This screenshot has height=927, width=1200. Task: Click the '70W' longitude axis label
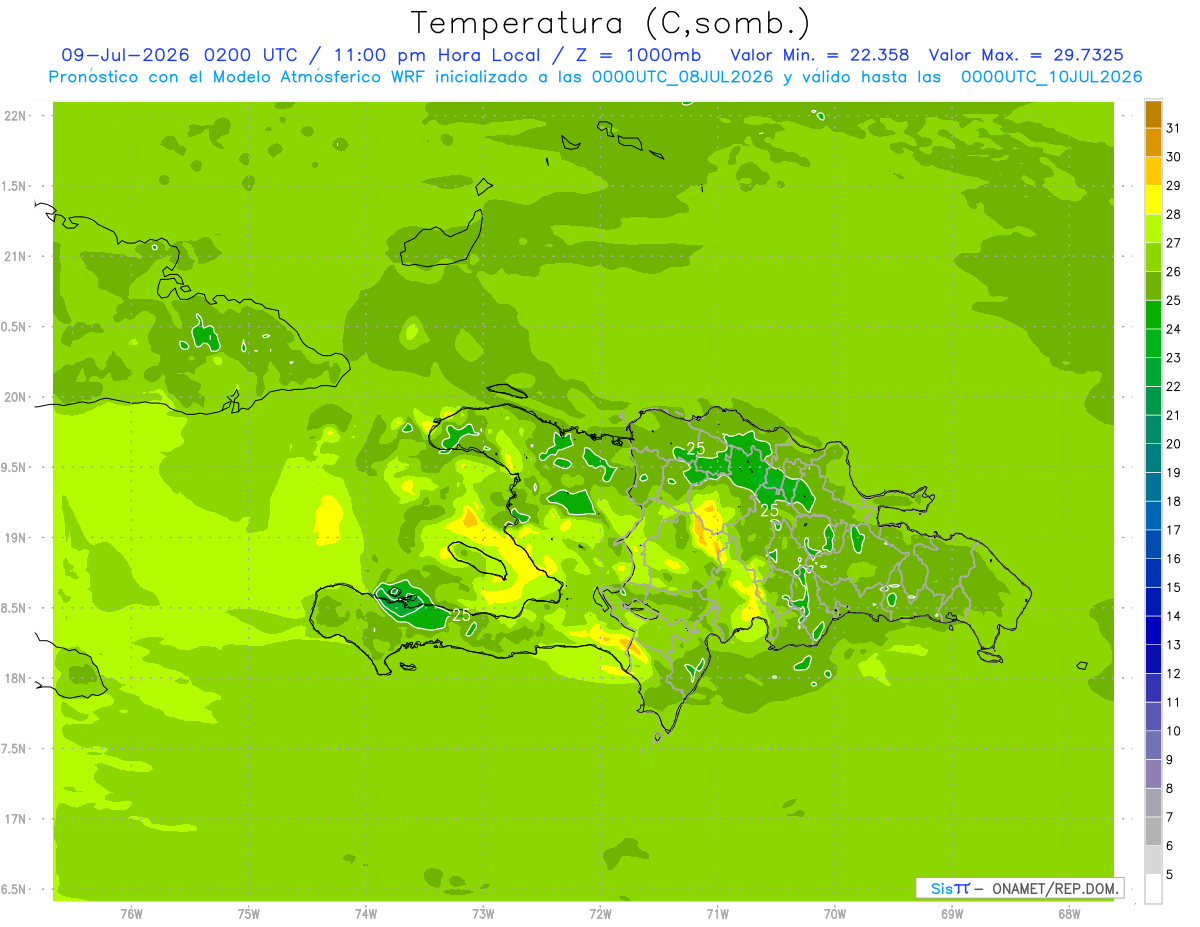tap(835, 914)
